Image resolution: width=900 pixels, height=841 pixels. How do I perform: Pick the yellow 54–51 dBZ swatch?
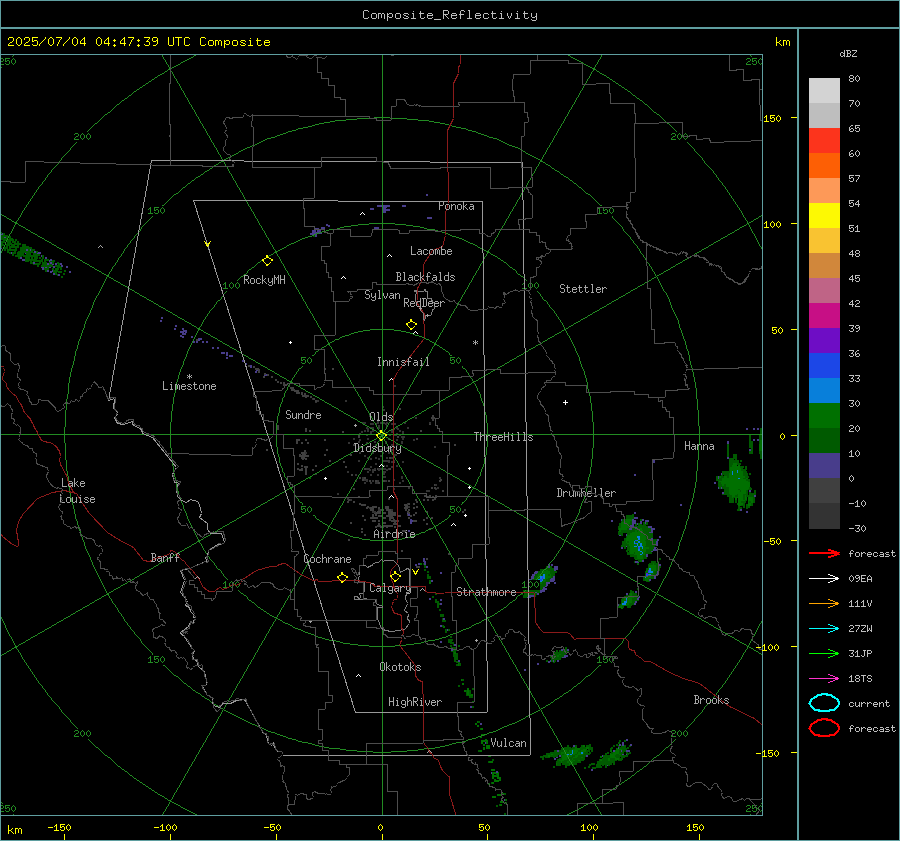coord(824,216)
